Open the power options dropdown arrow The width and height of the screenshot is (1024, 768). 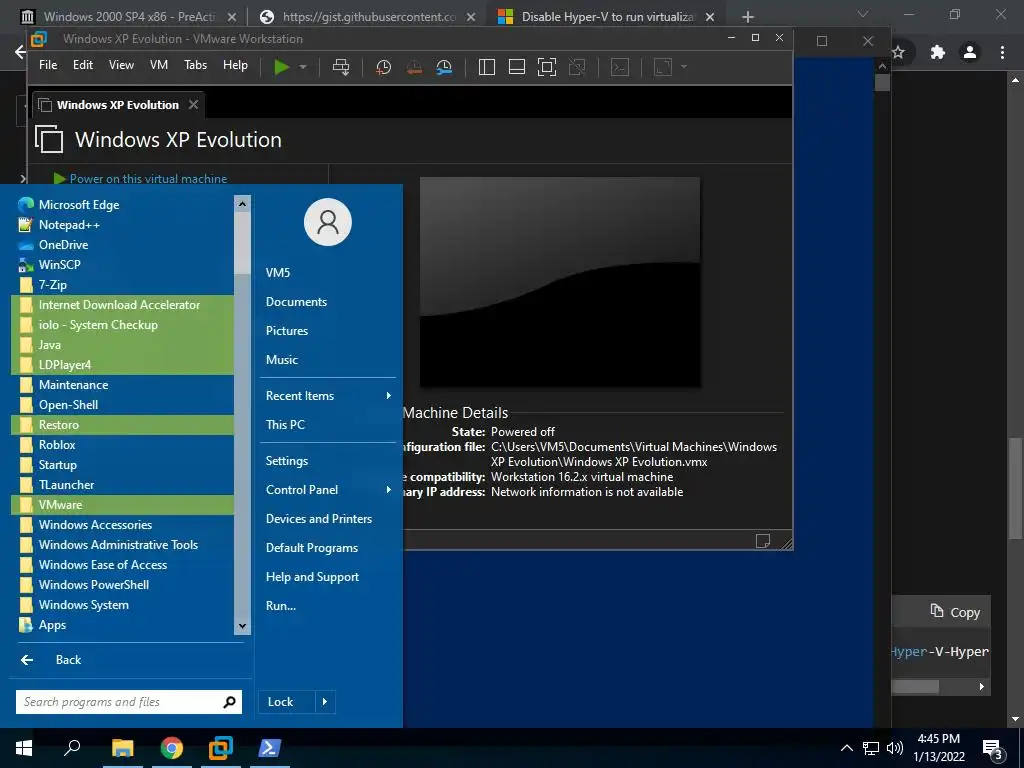[x=303, y=67]
